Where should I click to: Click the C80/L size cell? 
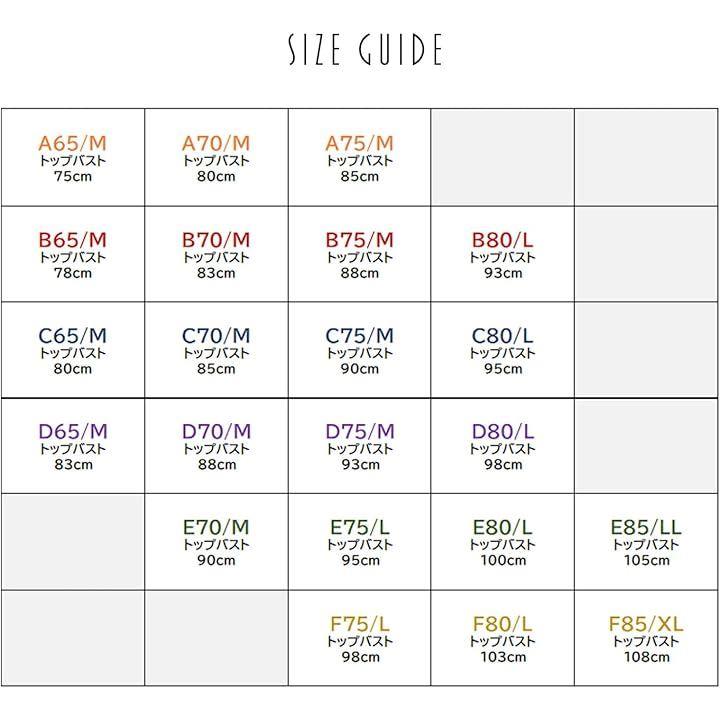[x=503, y=350]
